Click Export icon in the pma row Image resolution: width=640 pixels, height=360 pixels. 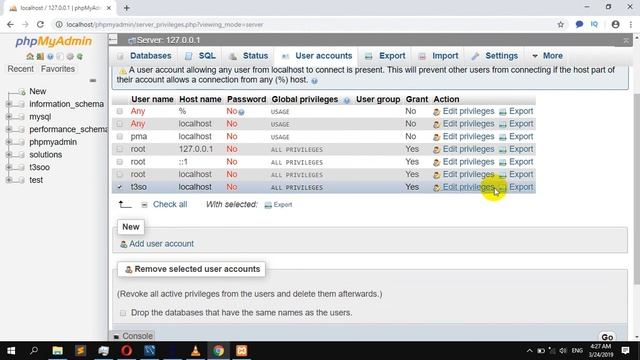coord(502,137)
